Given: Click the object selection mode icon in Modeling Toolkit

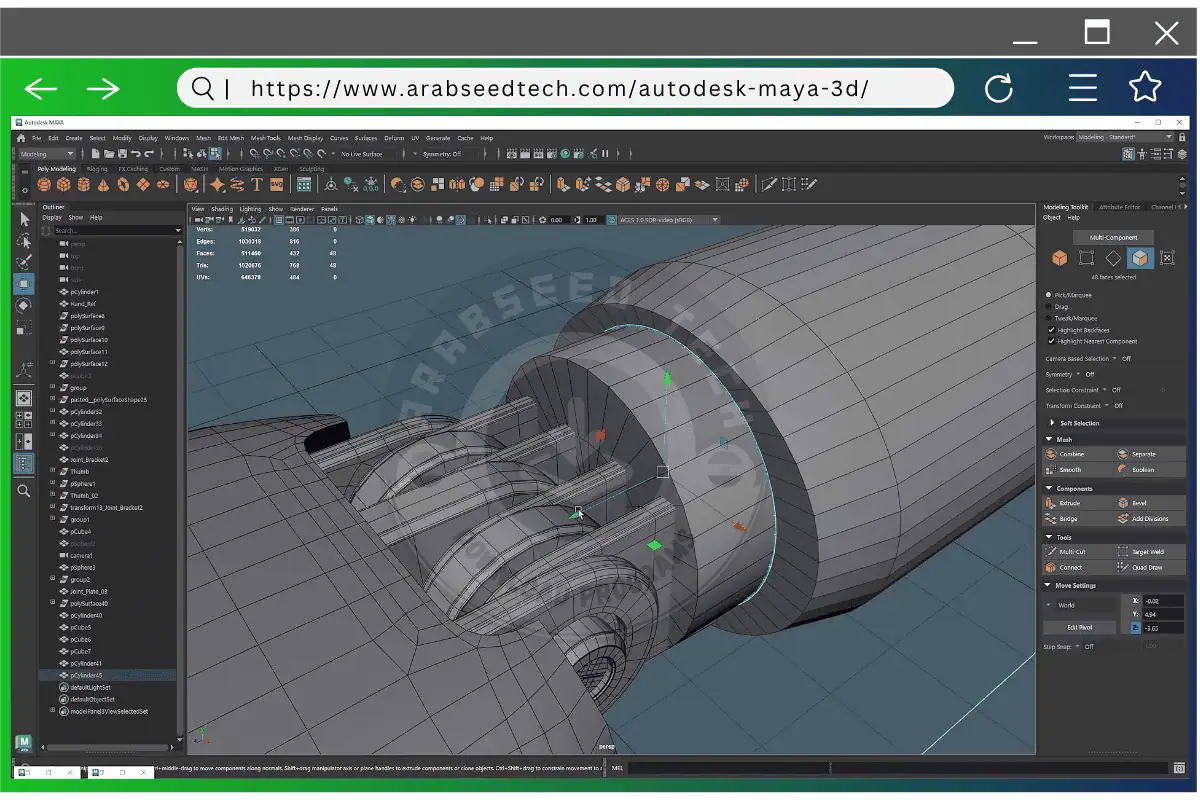Looking at the screenshot, I should pos(1060,258).
